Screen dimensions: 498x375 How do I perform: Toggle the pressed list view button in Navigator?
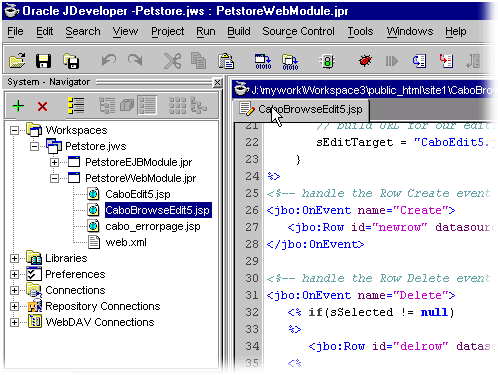coord(147,105)
